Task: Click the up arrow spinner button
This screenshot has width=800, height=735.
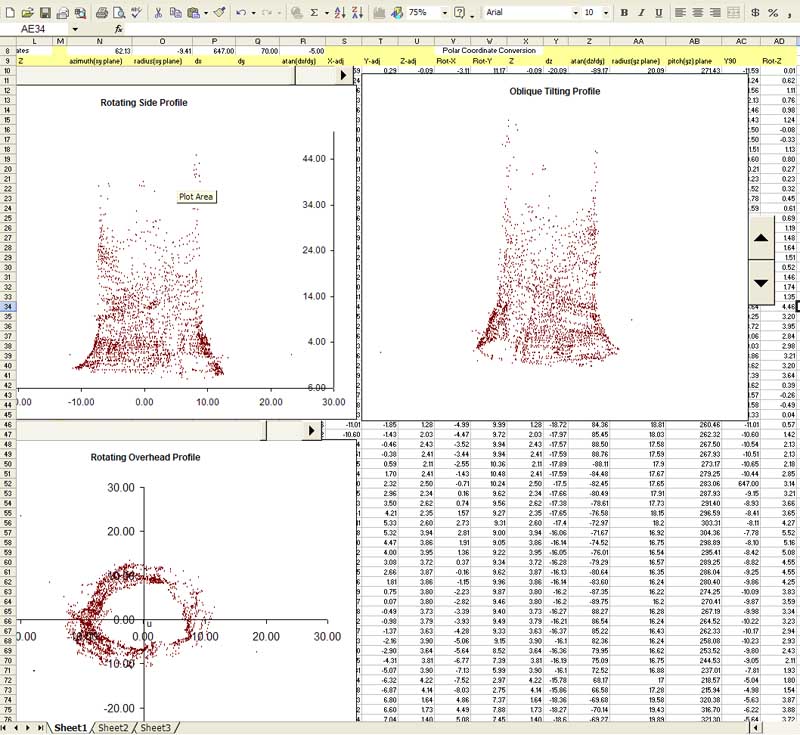Action: 761,238
